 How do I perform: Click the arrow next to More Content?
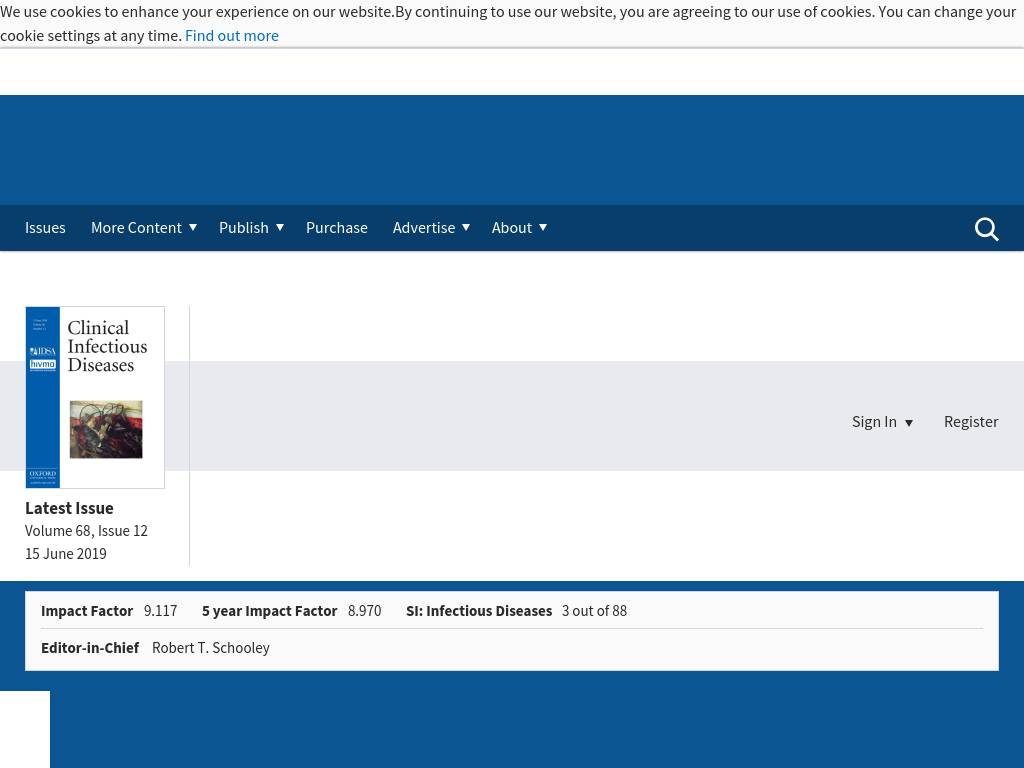pyautogui.click(x=193, y=227)
